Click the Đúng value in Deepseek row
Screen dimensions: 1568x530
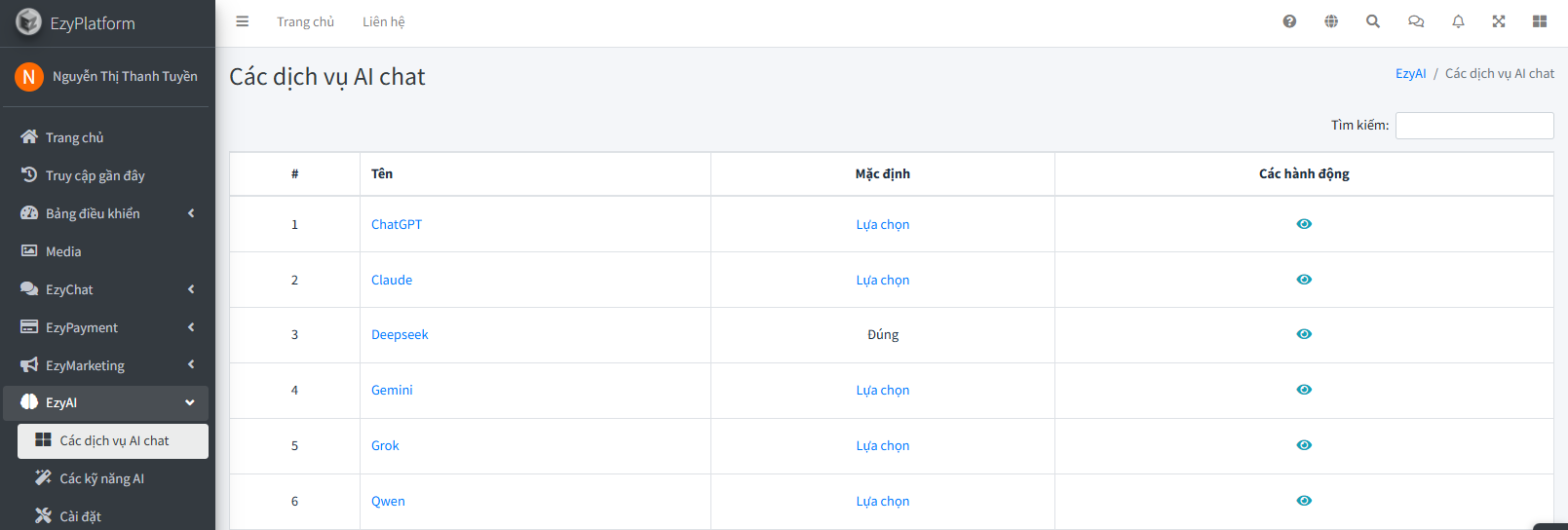pos(883,334)
